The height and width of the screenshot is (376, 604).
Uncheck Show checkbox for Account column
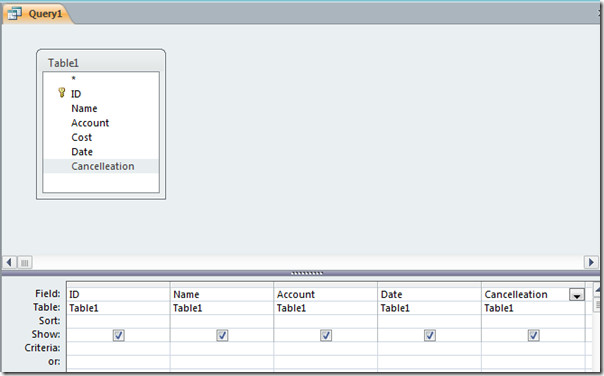point(326,335)
